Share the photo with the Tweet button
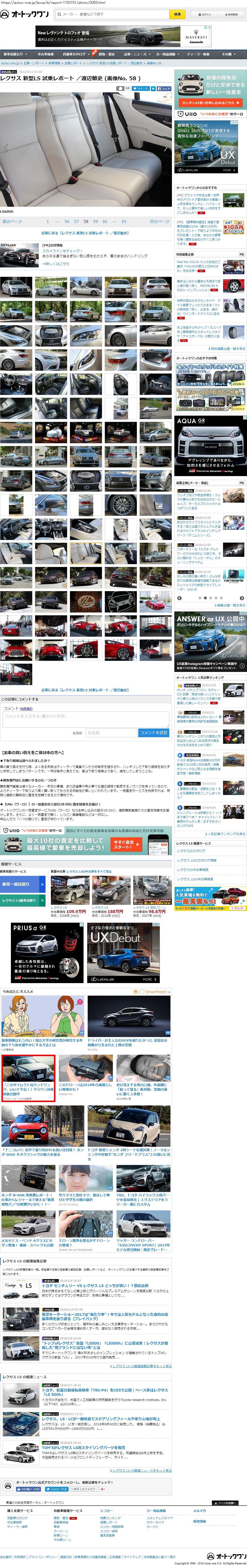The height and width of the screenshot is (1568, 247). (x=141, y=88)
